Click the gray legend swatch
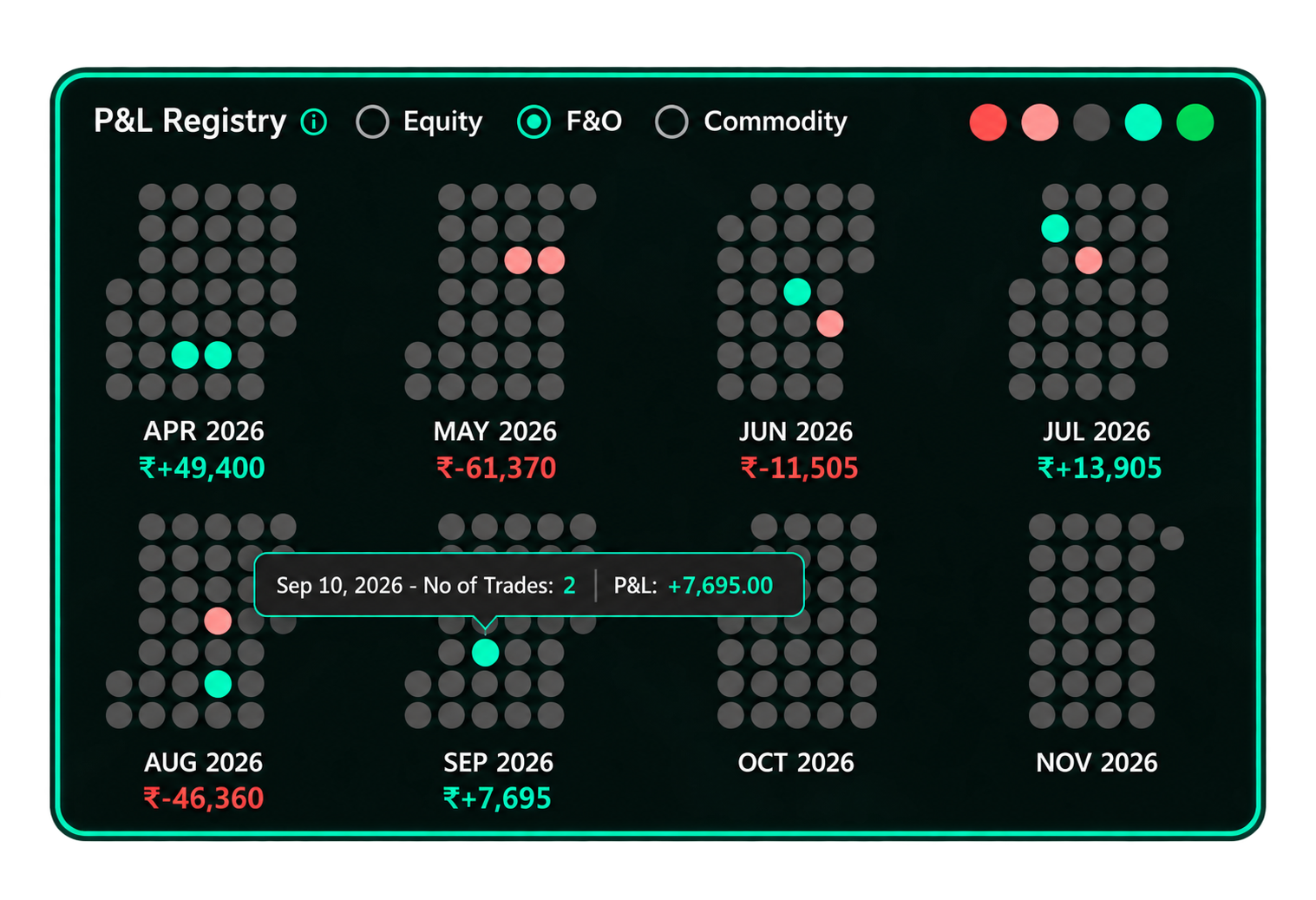Image resolution: width=1316 pixels, height=900 pixels. pos(1091,122)
